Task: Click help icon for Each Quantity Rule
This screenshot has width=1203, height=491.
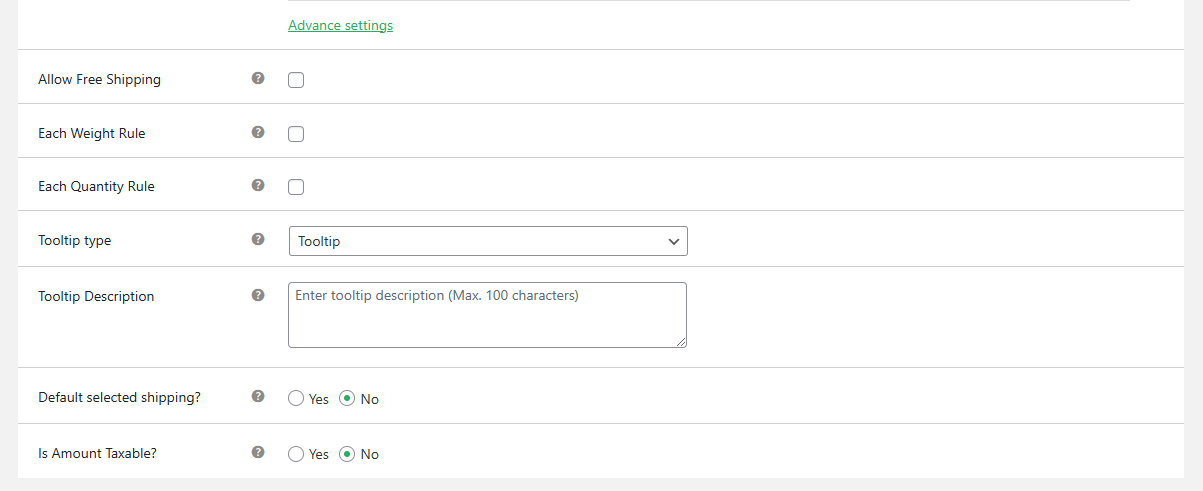Action: (258, 185)
